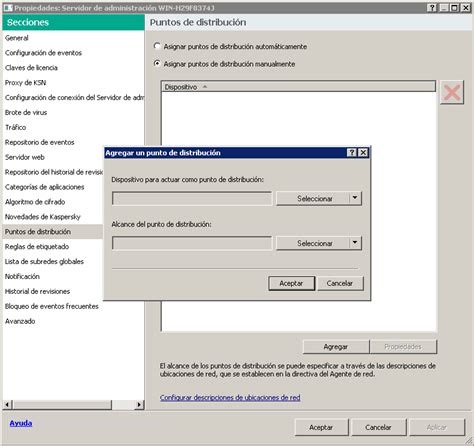The height and width of the screenshot is (446, 474).
Task: Open Configuración de conexión del Servidor section
Action: 74,97
